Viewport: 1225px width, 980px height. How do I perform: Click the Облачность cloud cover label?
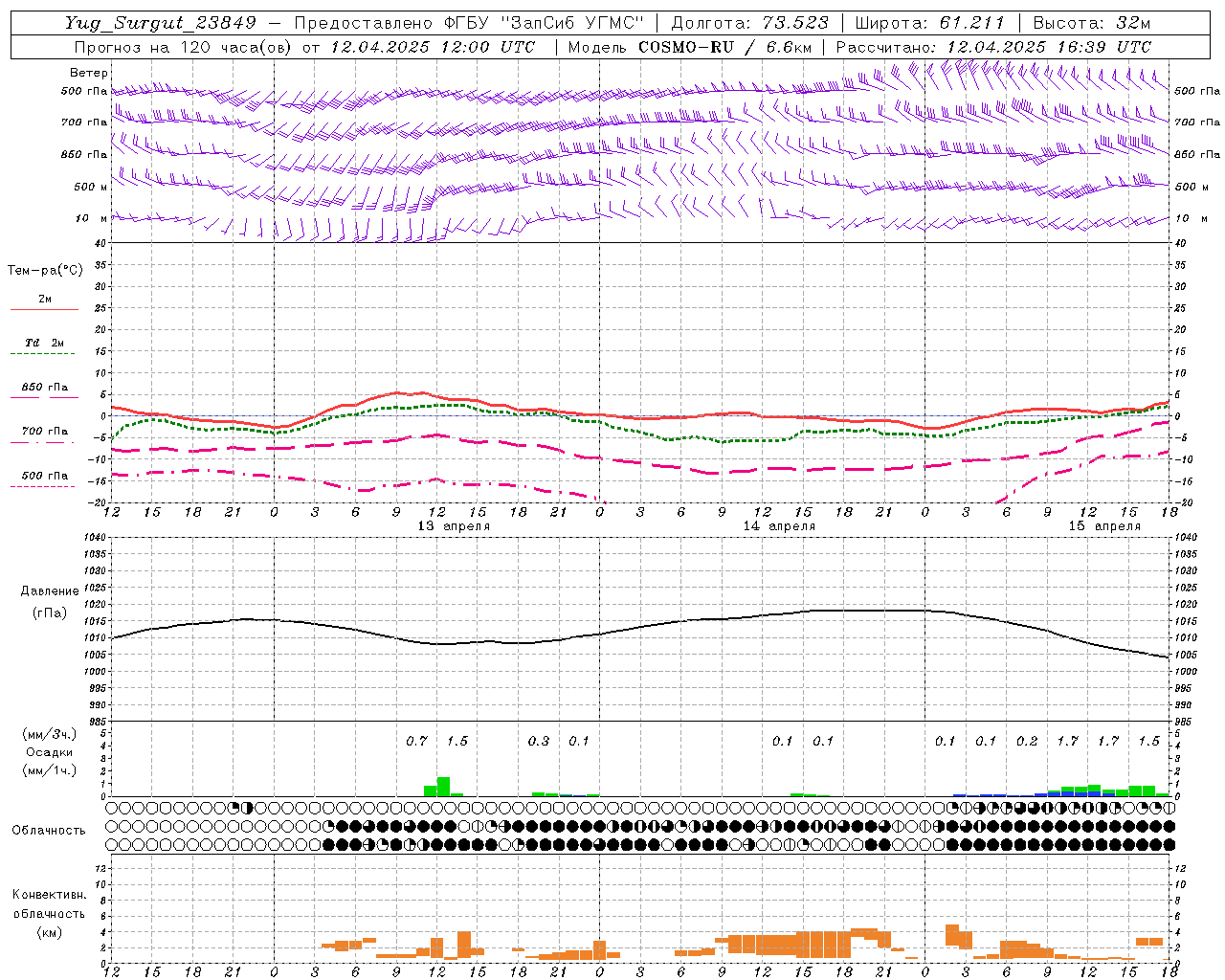point(49,831)
